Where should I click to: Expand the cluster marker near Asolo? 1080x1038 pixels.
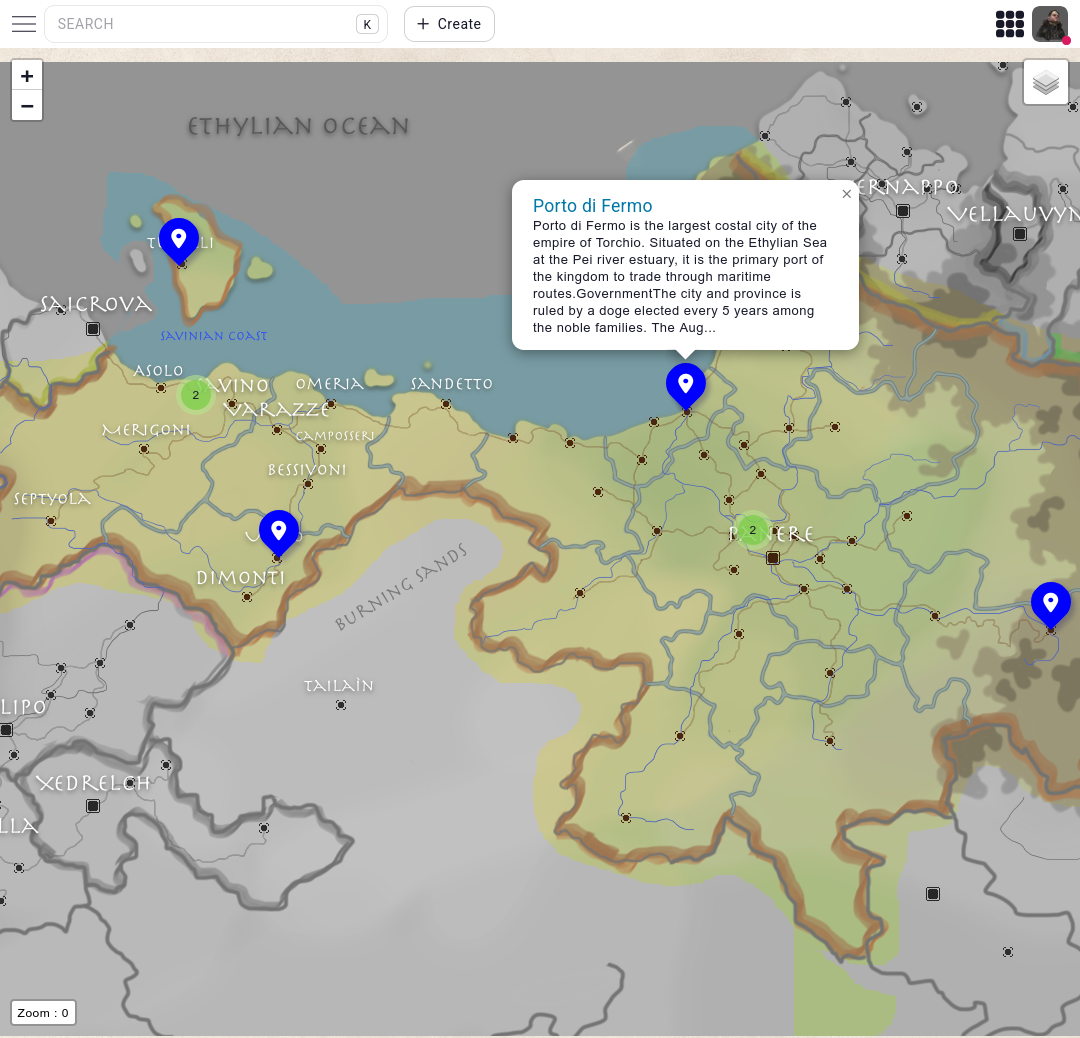196,395
